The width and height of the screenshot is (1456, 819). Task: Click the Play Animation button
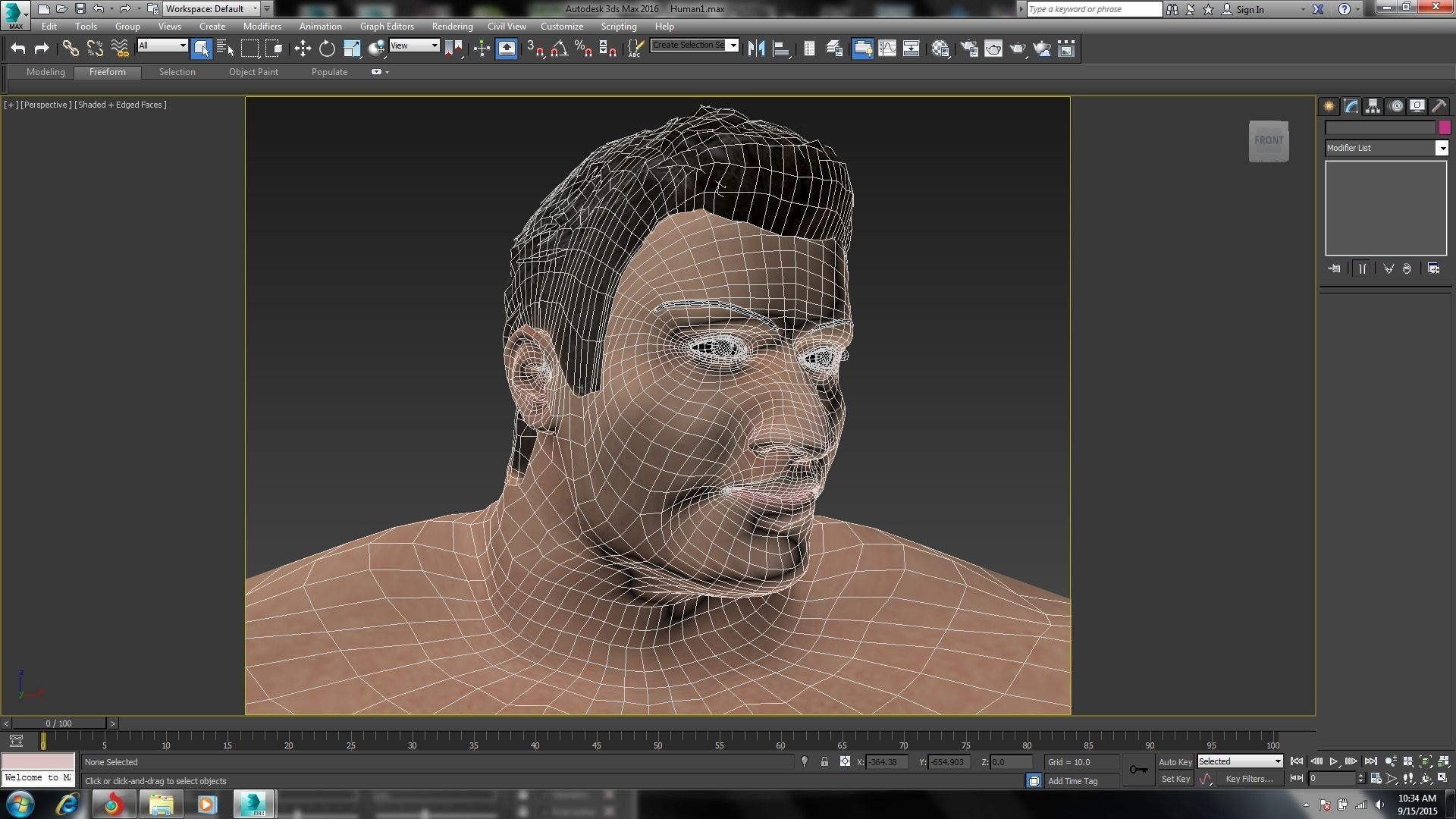pyautogui.click(x=1333, y=761)
